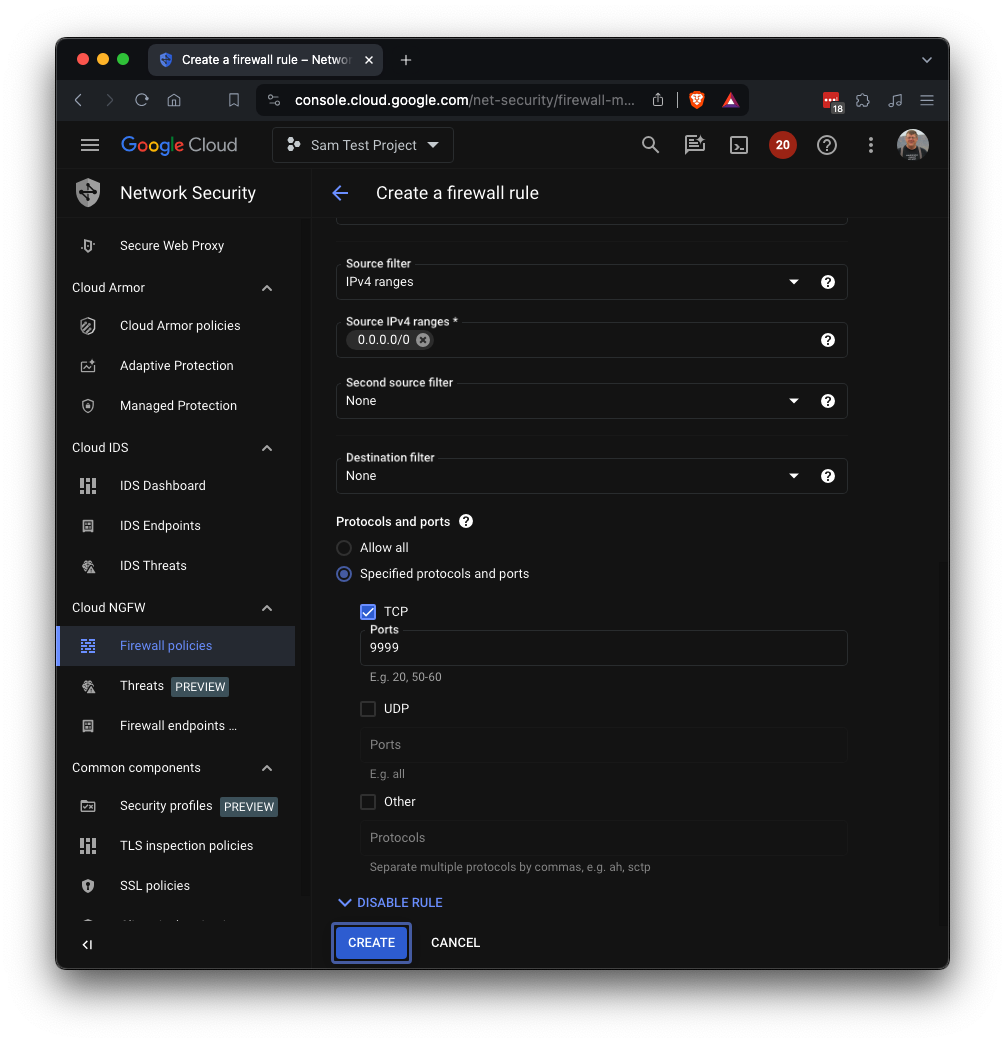Show help for Protocols and ports
The image size is (1005, 1043).
tap(466, 522)
